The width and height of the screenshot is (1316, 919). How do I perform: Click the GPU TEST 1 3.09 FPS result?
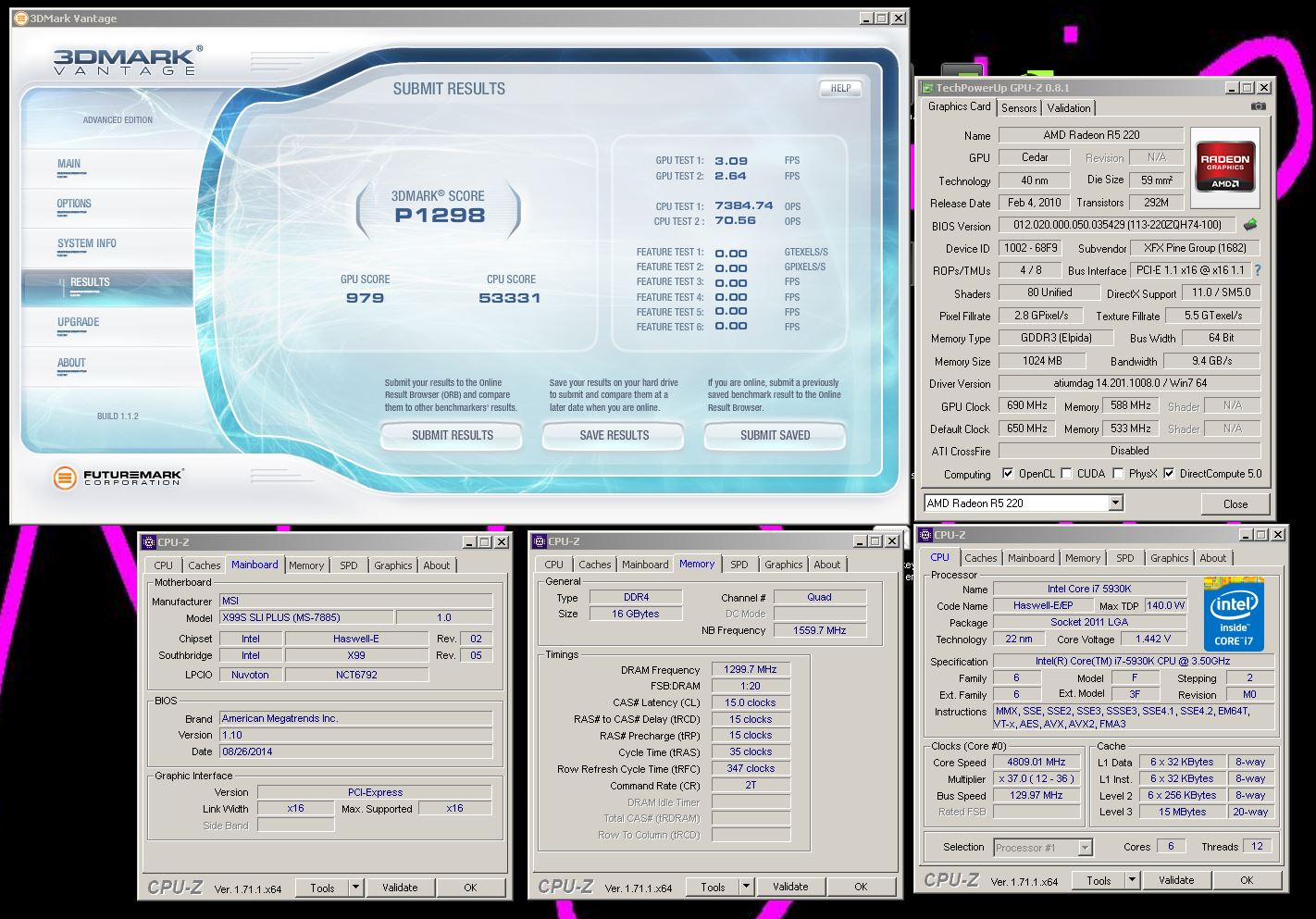tap(731, 160)
